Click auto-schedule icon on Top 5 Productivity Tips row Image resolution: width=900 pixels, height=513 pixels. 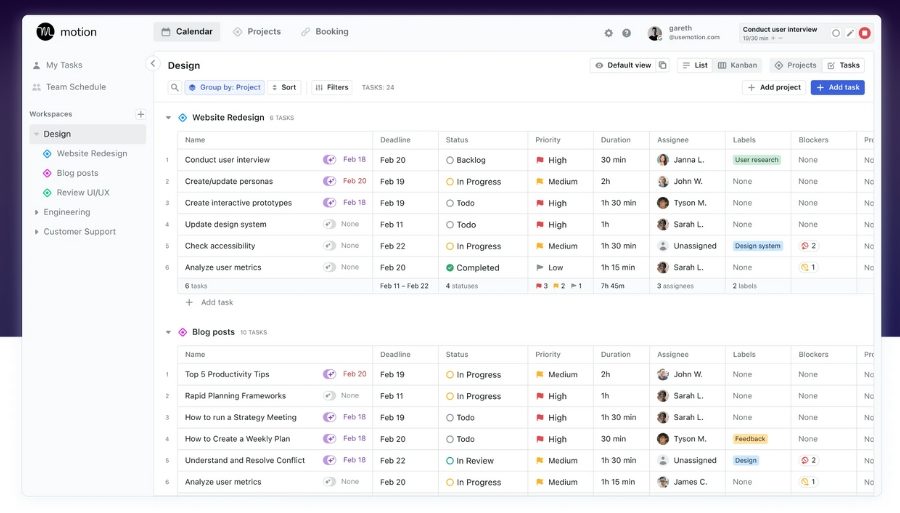[329, 374]
